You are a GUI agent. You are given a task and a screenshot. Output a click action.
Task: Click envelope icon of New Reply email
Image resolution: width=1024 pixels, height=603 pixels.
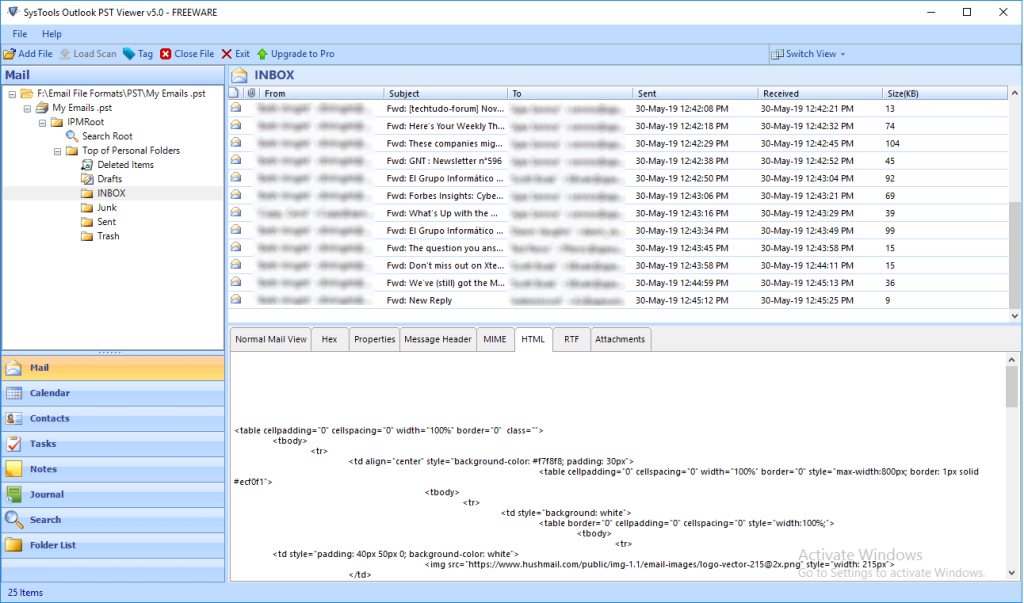[236, 300]
